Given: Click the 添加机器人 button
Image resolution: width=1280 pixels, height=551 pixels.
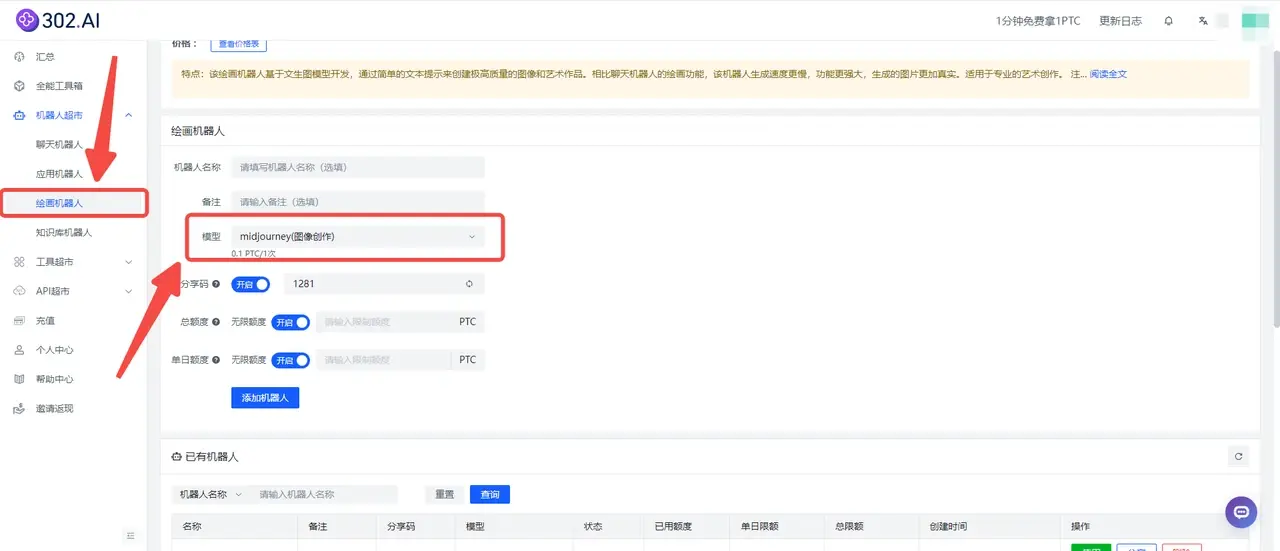Looking at the screenshot, I should 265,398.
